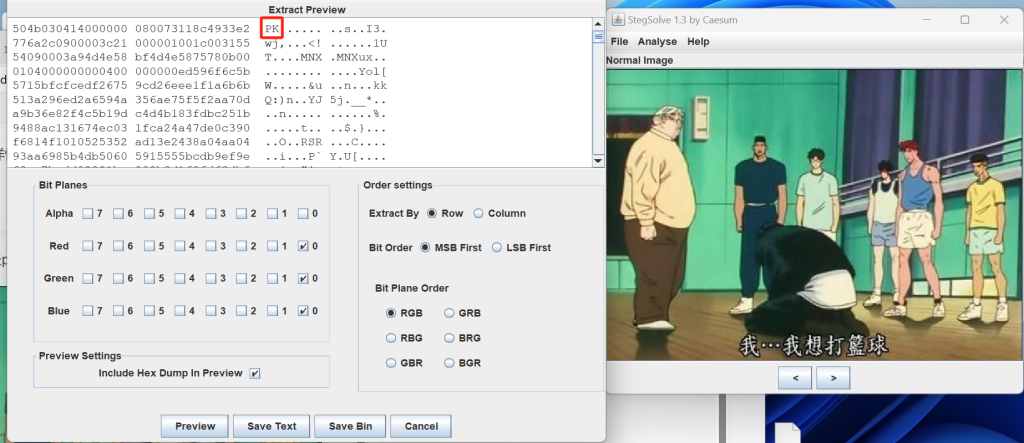
Task: Enable the Alpha bit plane 7 checkbox
Action: click(x=89, y=213)
